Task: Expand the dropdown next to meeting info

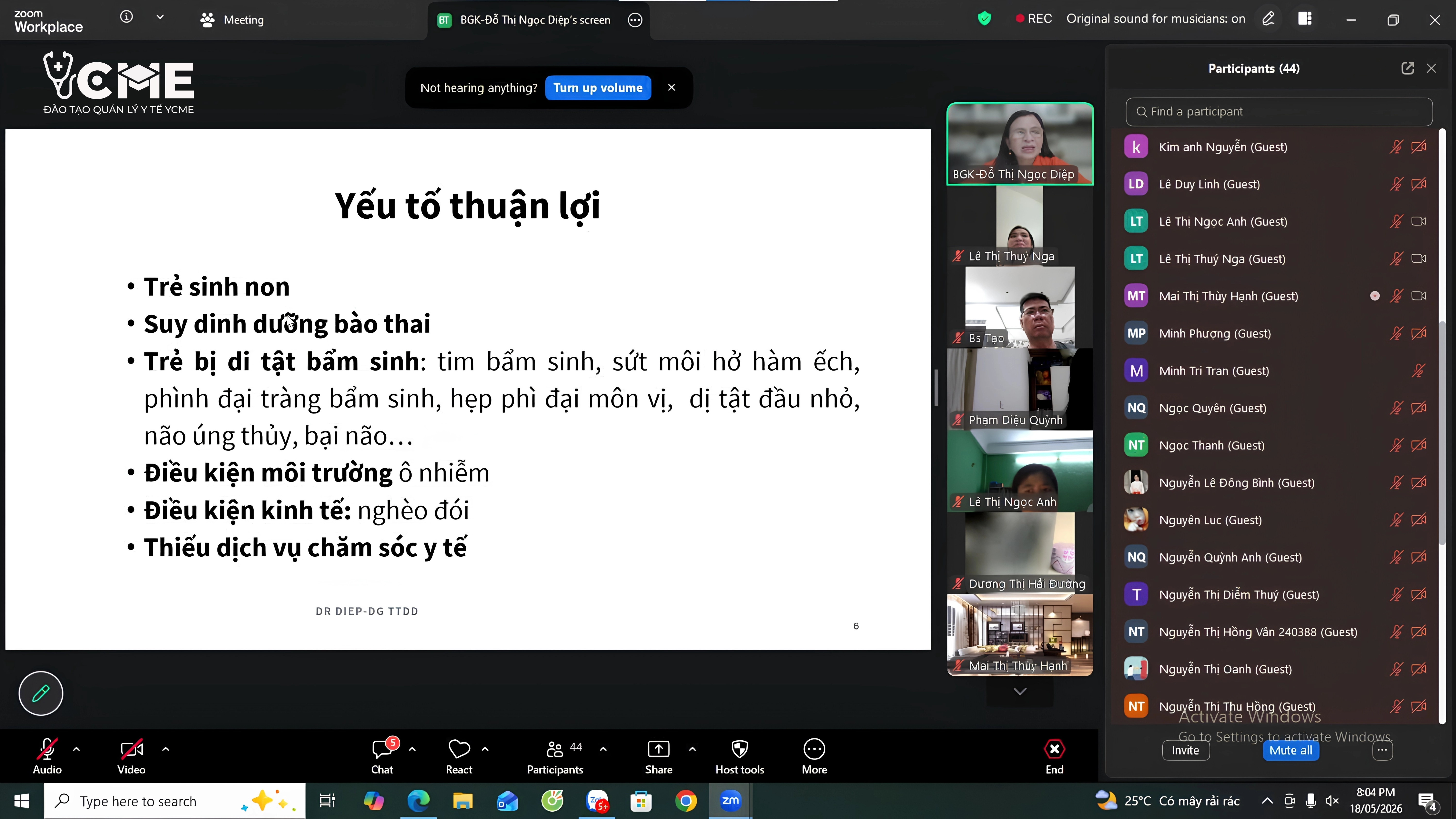Action: pyautogui.click(x=160, y=17)
